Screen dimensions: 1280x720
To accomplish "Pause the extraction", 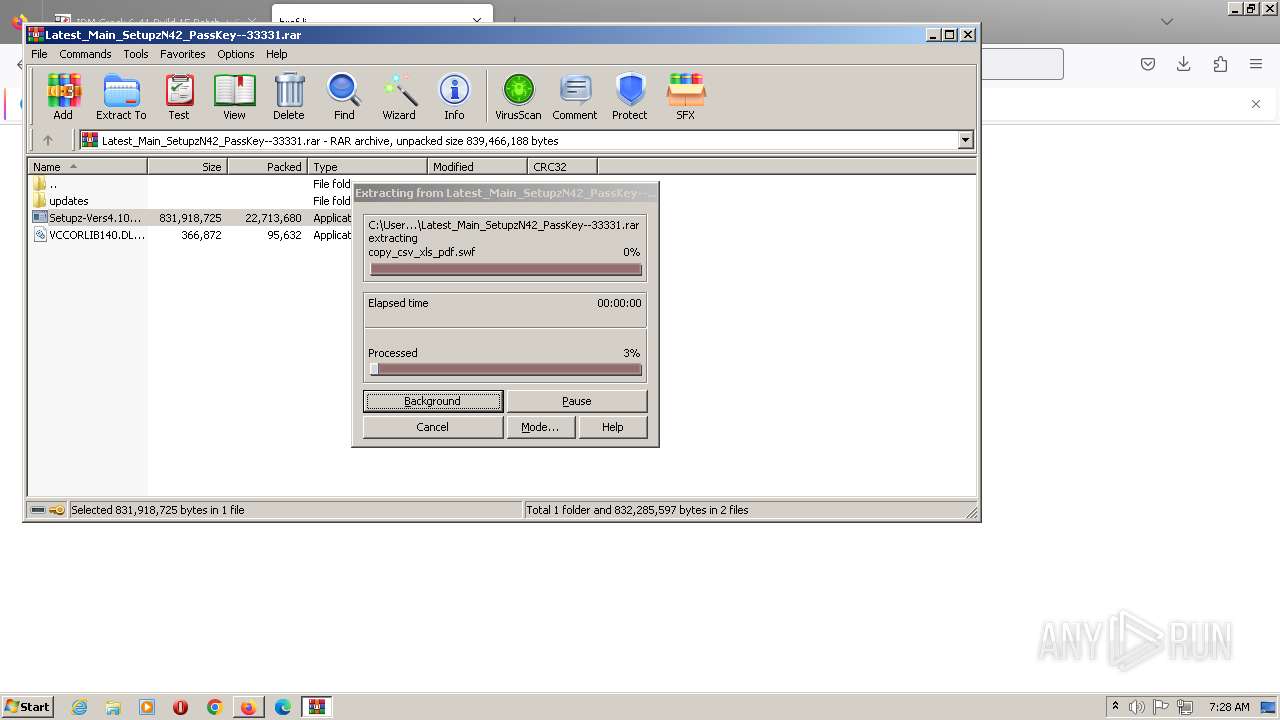I will [577, 401].
